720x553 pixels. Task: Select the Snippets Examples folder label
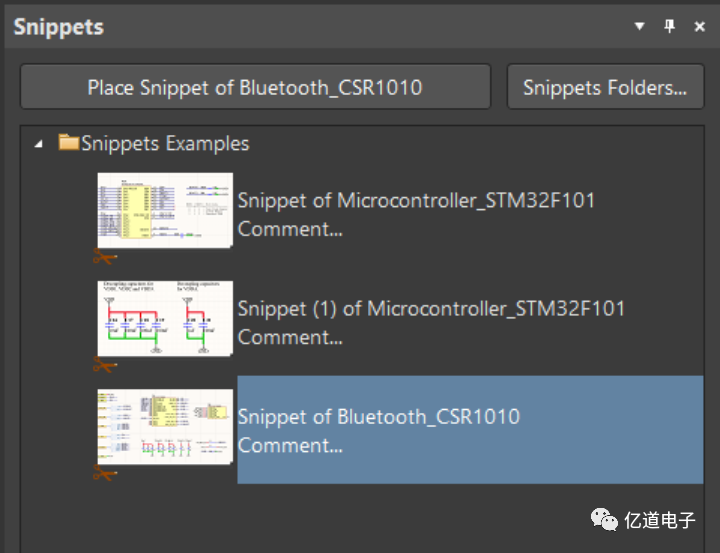(x=165, y=143)
